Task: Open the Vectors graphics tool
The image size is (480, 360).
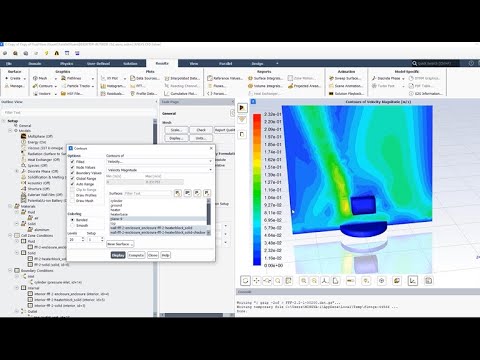Action: click(x=42, y=94)
